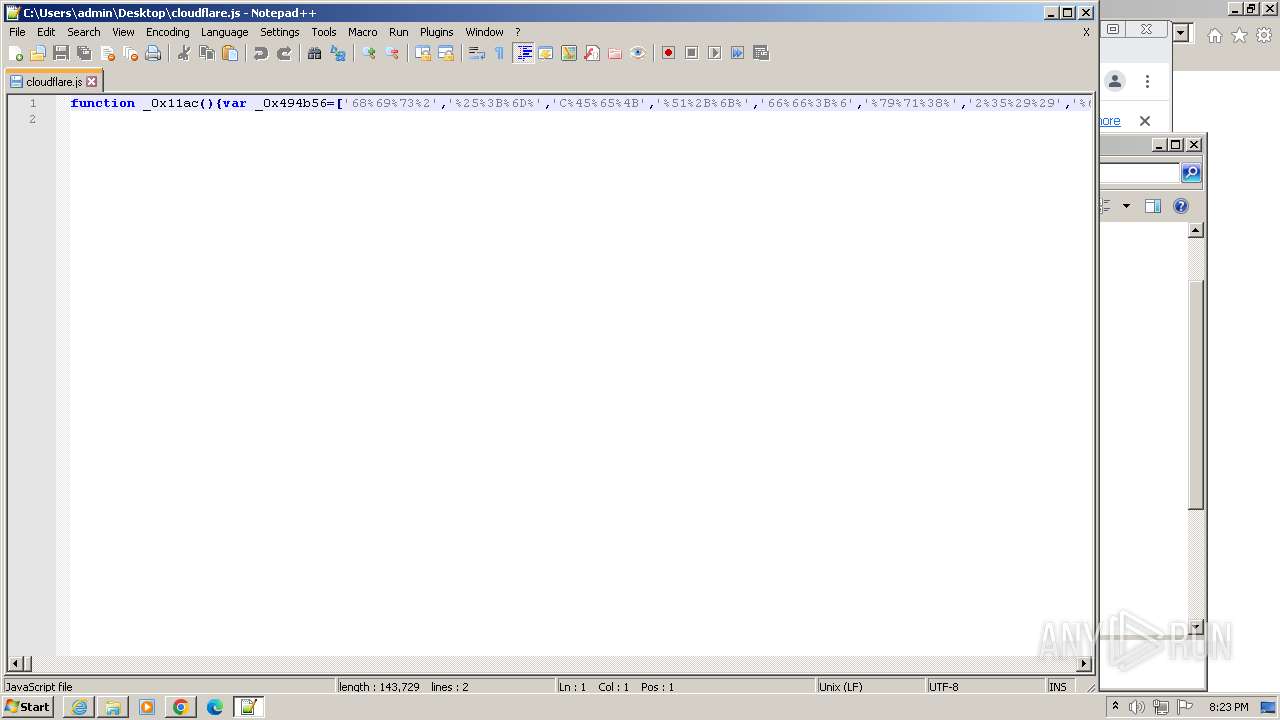The width and height of the screenshot is (1280, 720).
Task: Play back the recorded macro
Action: click(x=715, y=53)
